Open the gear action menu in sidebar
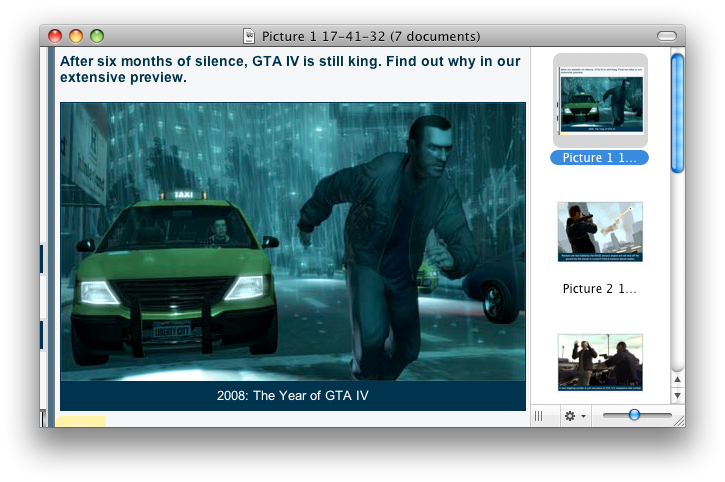The image size is (725, 482). tap(575, 416)
